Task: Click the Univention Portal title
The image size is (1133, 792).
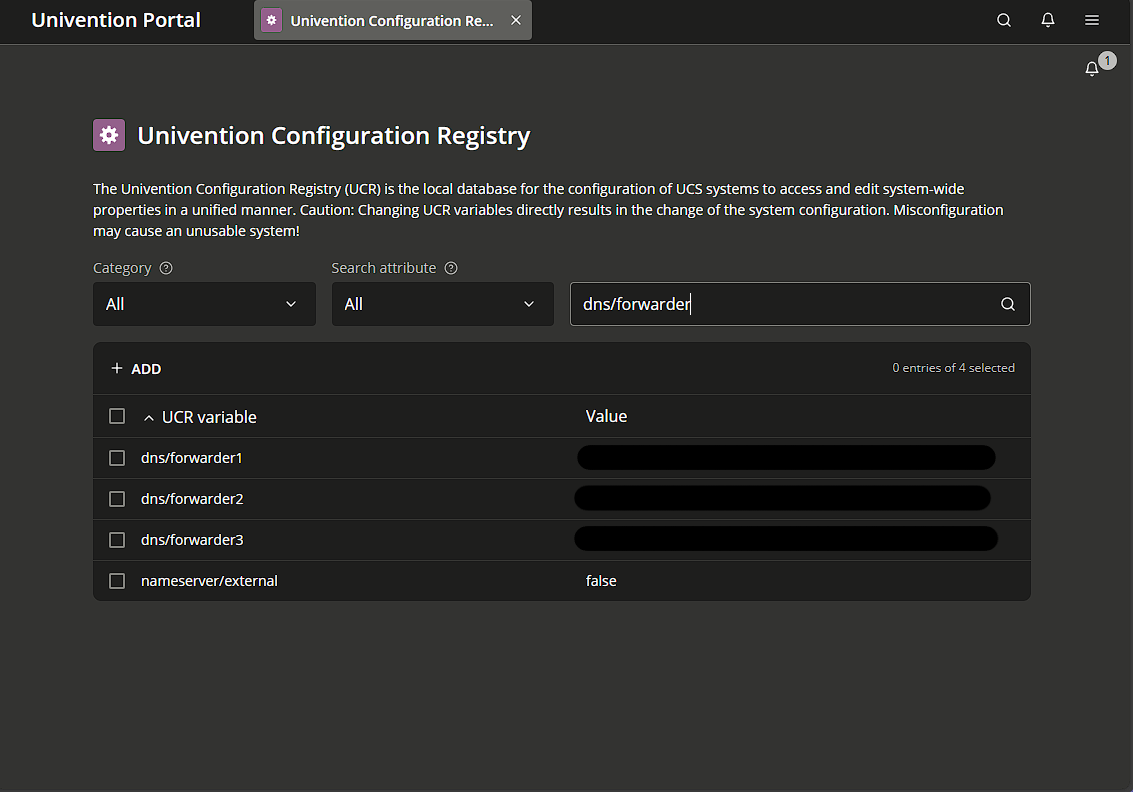Action: [116, 20]
